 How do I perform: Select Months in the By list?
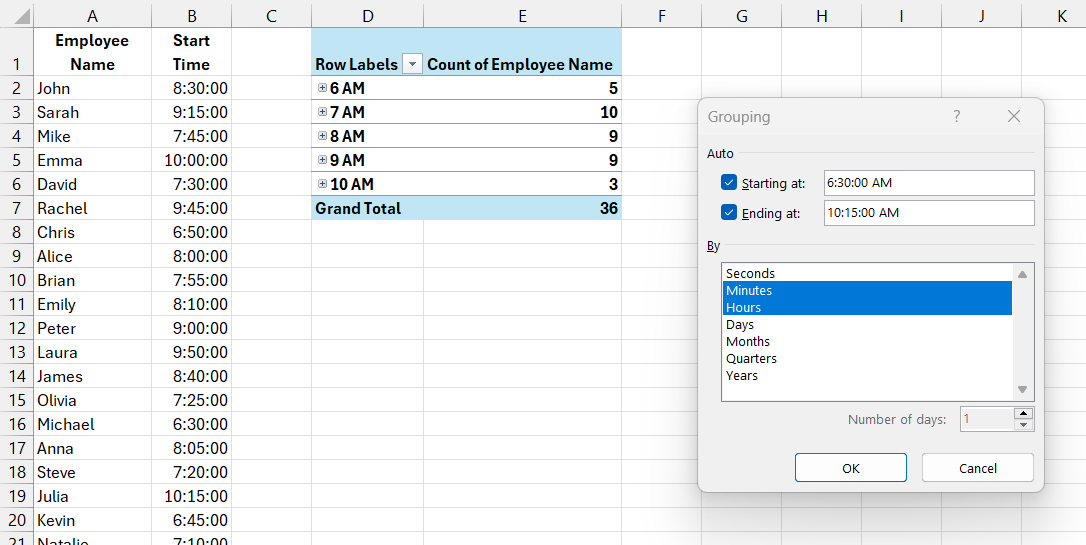[867, 341]
